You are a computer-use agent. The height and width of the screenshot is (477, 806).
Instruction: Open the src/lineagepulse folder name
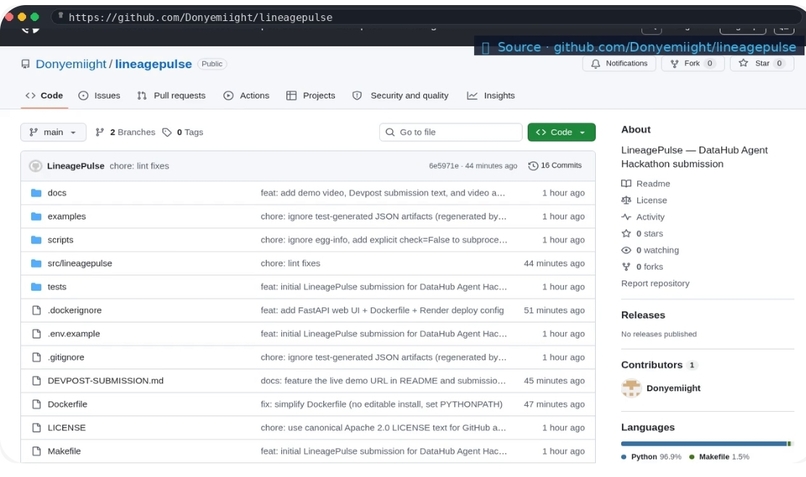[80, 263]
